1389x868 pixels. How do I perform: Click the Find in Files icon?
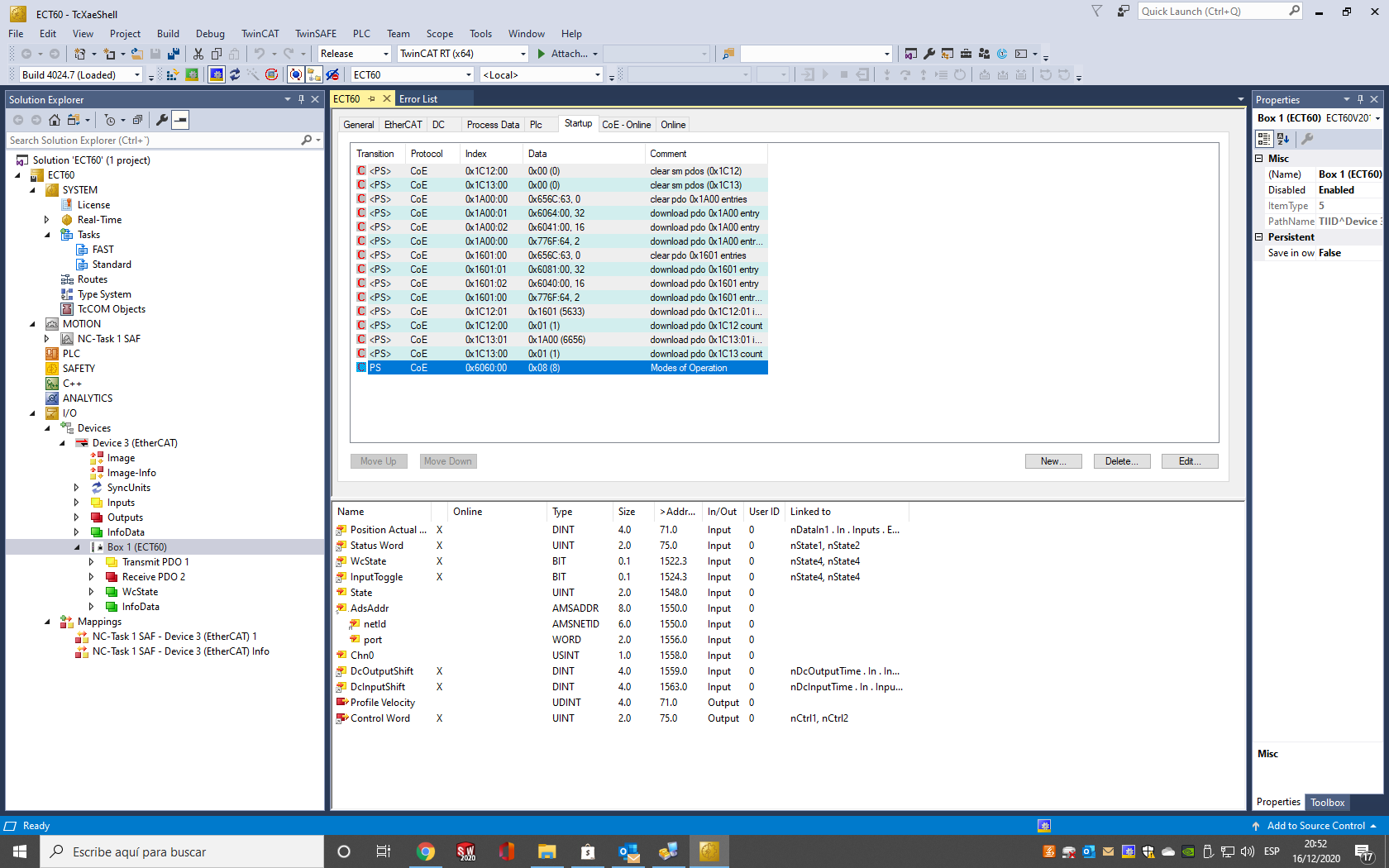click(728, 54)
